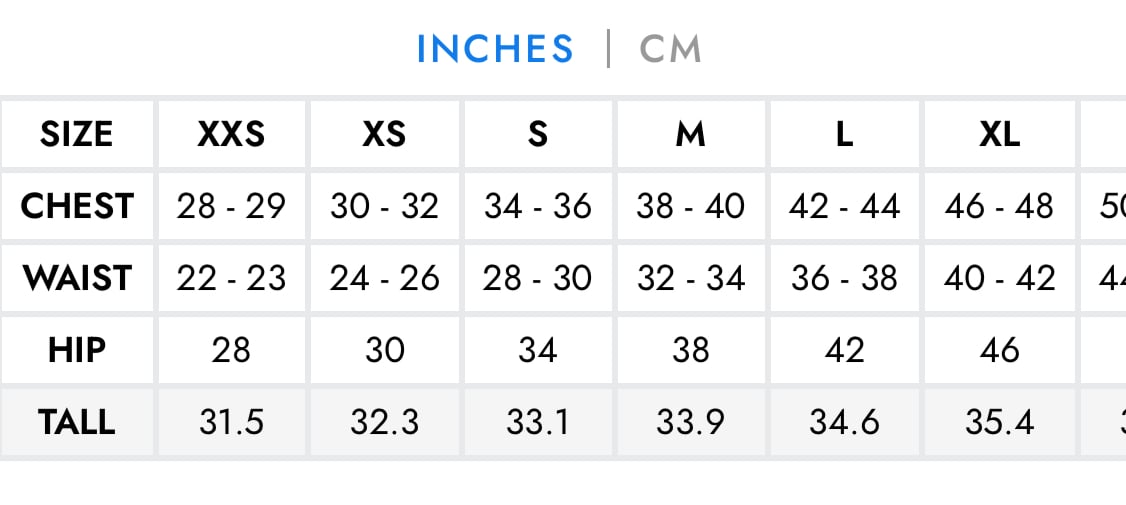Click chest measurement 38 - 40 cell
The height and width of the screenshot is (505, 1126).
click(691, 206)
